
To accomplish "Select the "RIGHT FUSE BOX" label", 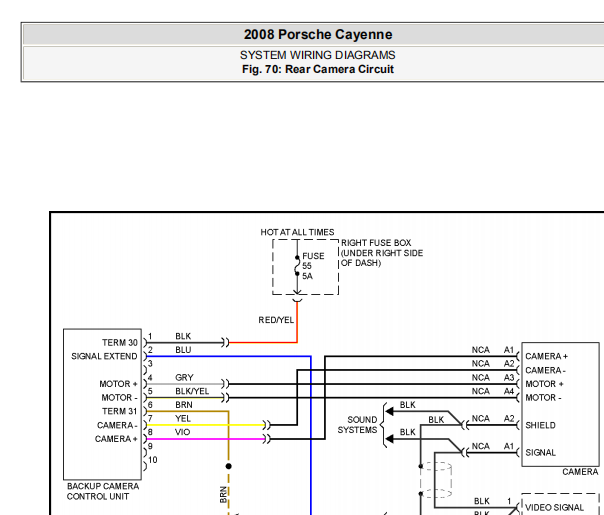I will point(376,243).
